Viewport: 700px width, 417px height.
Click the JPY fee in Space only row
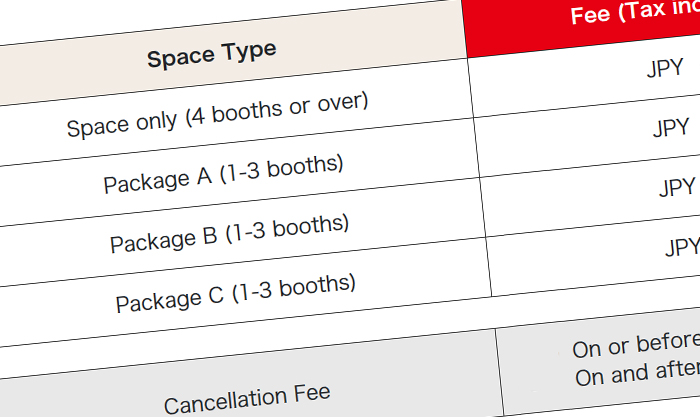coord(665,68)
